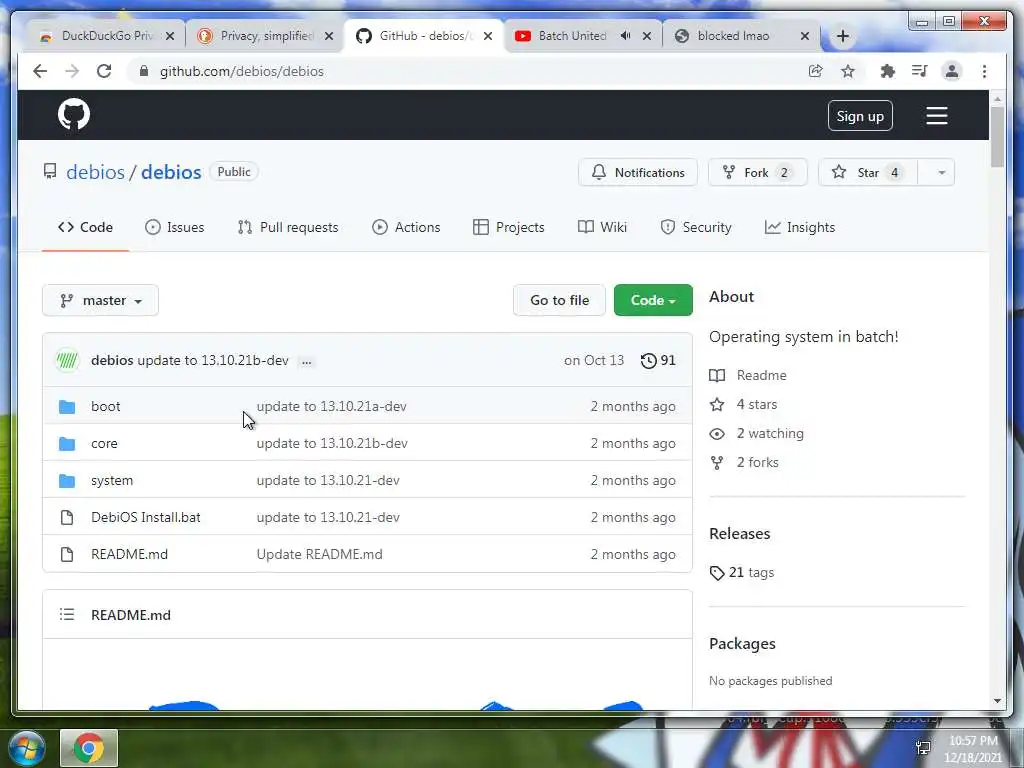Click the GitHub octocat logo
The image size is (1024, 768).
74,114
